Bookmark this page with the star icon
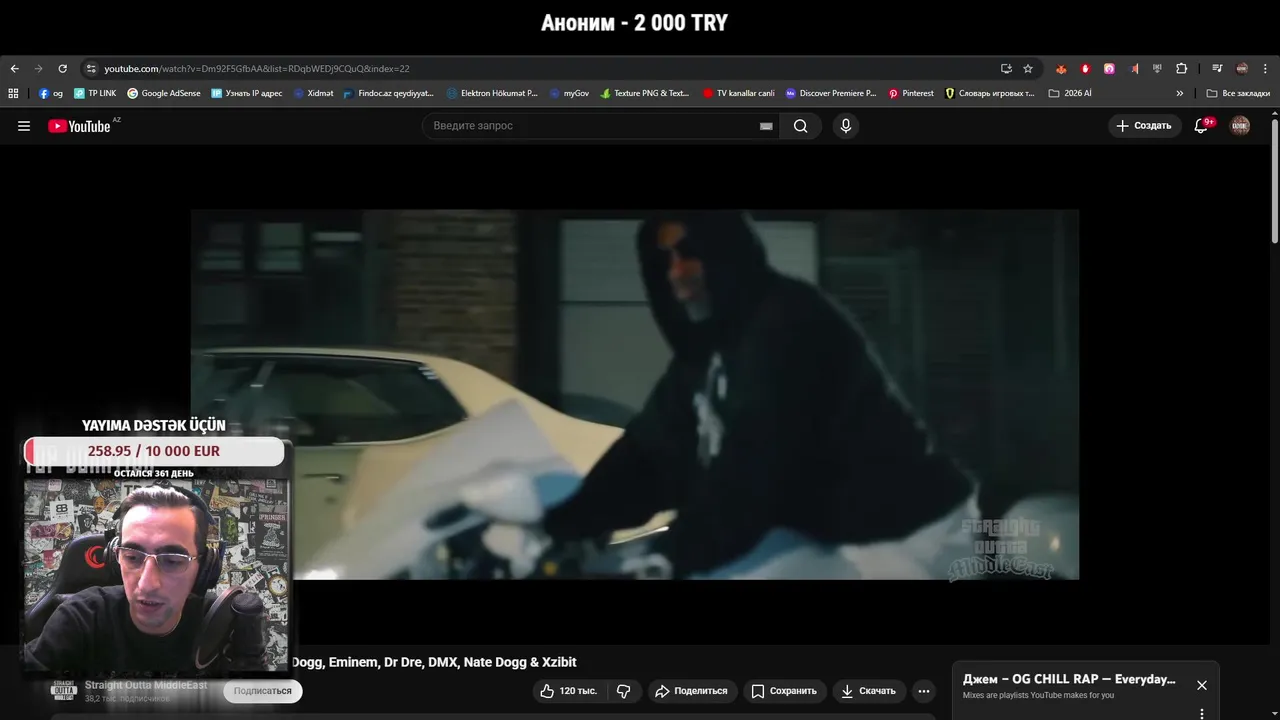Image resolution: width=1280 pixels, height=720 pixels. click(1028, 69)
